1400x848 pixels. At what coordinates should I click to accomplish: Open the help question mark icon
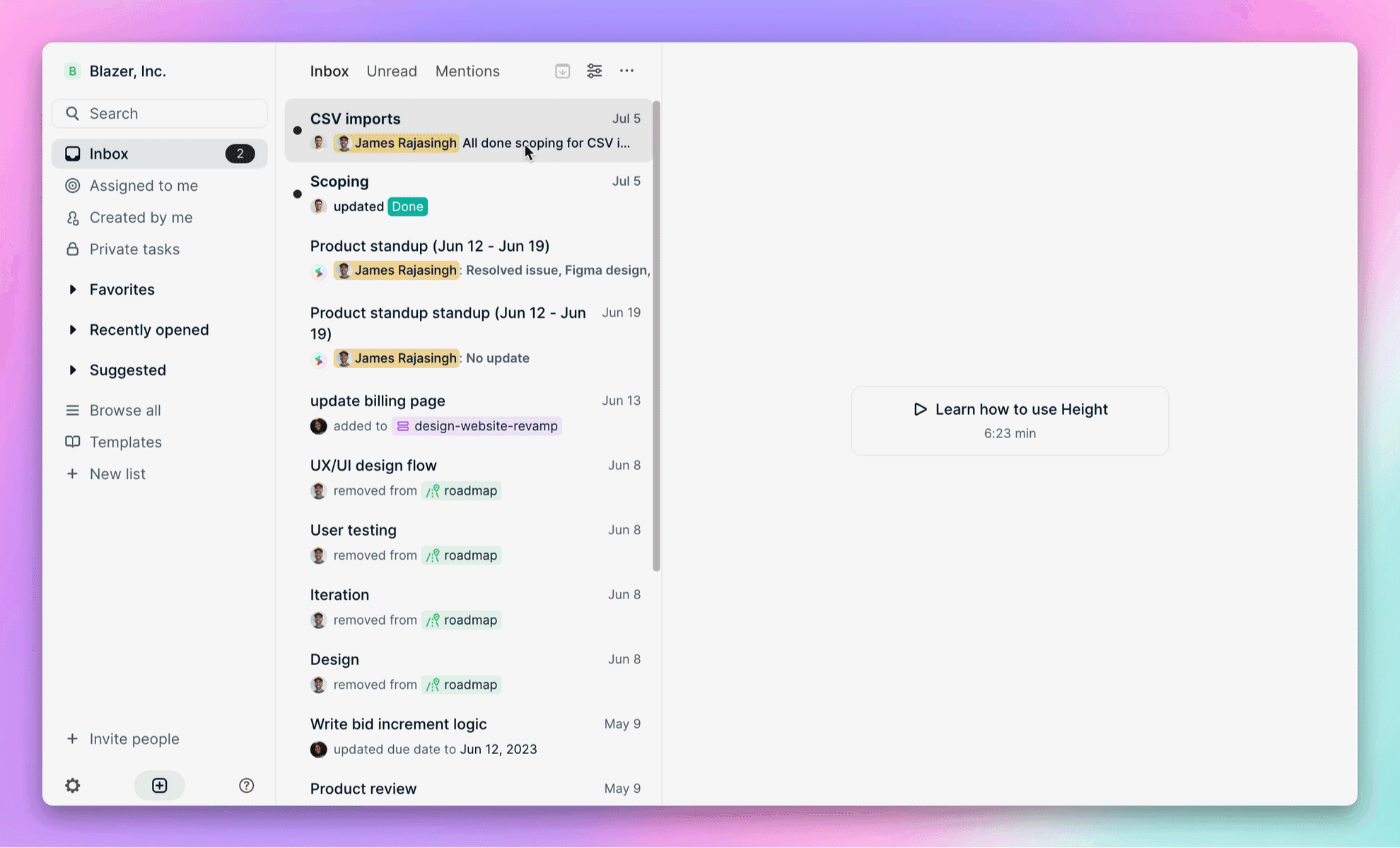(246, 785)
